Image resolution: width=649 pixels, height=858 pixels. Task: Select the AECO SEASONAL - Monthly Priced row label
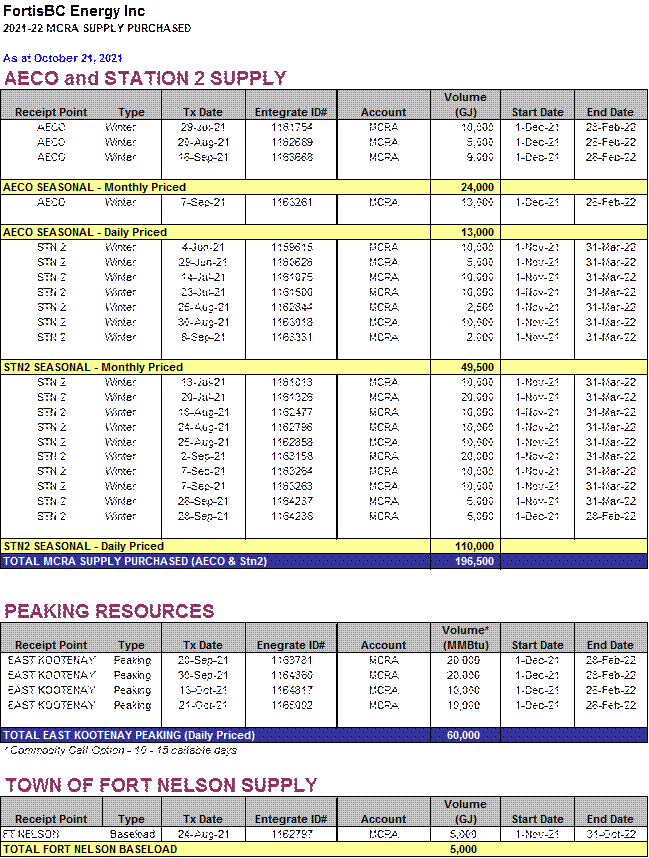point(94,187)
